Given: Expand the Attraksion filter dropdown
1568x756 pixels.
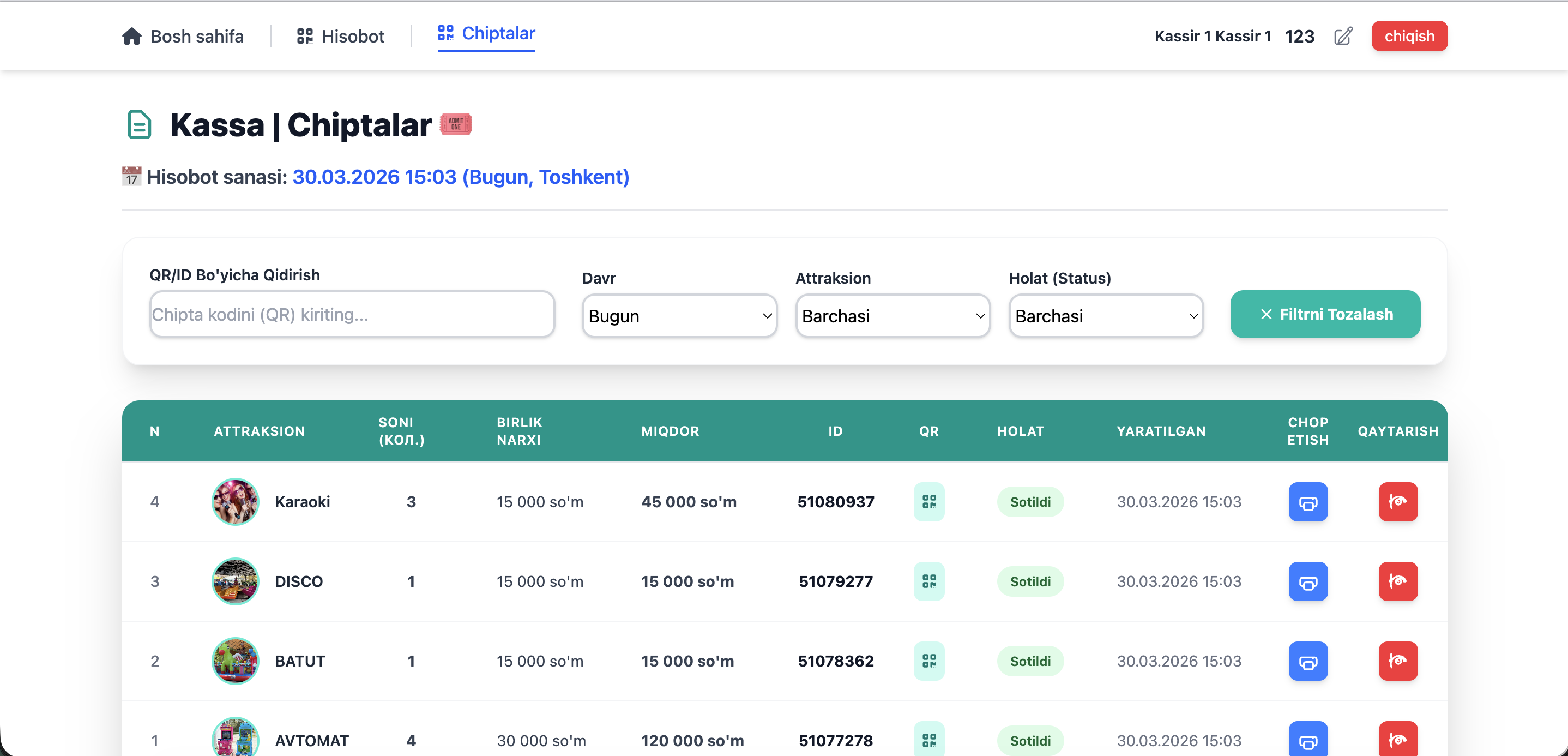Looking at the screenshot, I should point(892,316).
